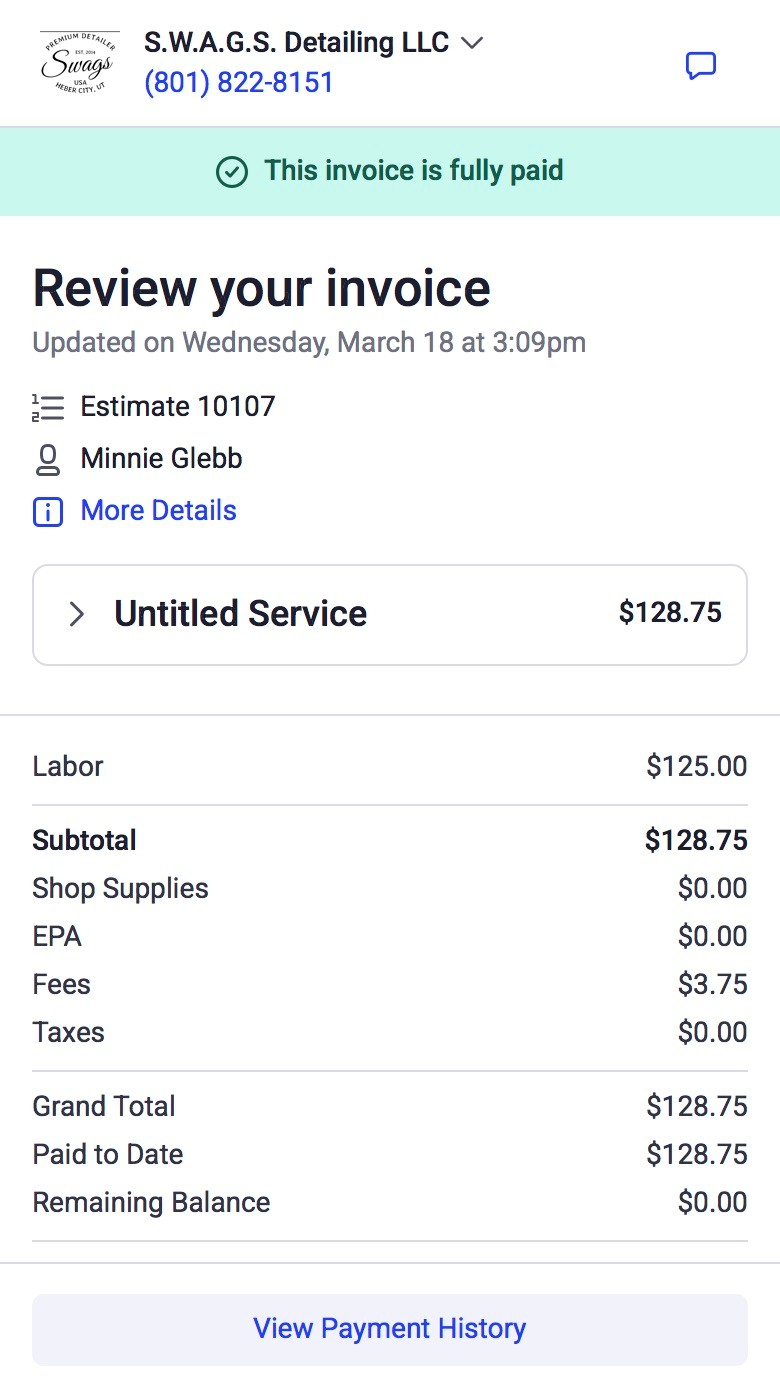The height and width of the screenshot is (1398, 780).
Task: Click the Estimate 10107 label
Action: tap(178, 407)
